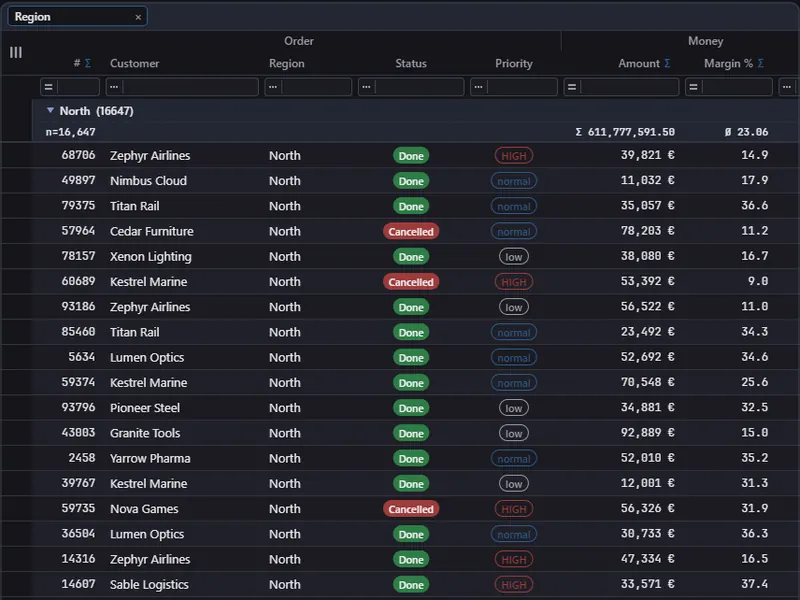The image size is (800, 600).
Task: Collapse the North group triangle
Action: [x=50, y=110]
